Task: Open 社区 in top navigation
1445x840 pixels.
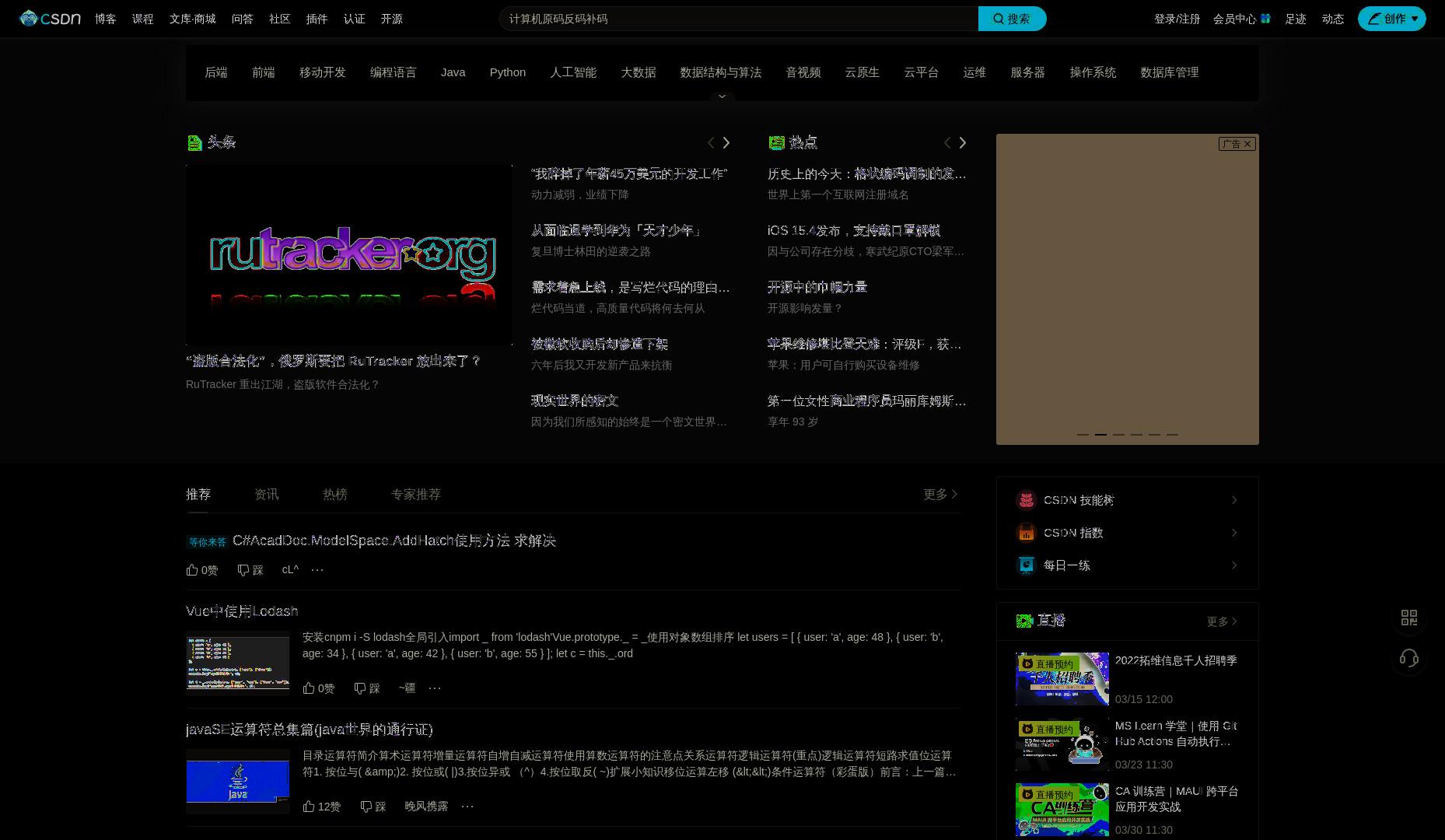Action: pyautogui.click(x=280, y=19)
